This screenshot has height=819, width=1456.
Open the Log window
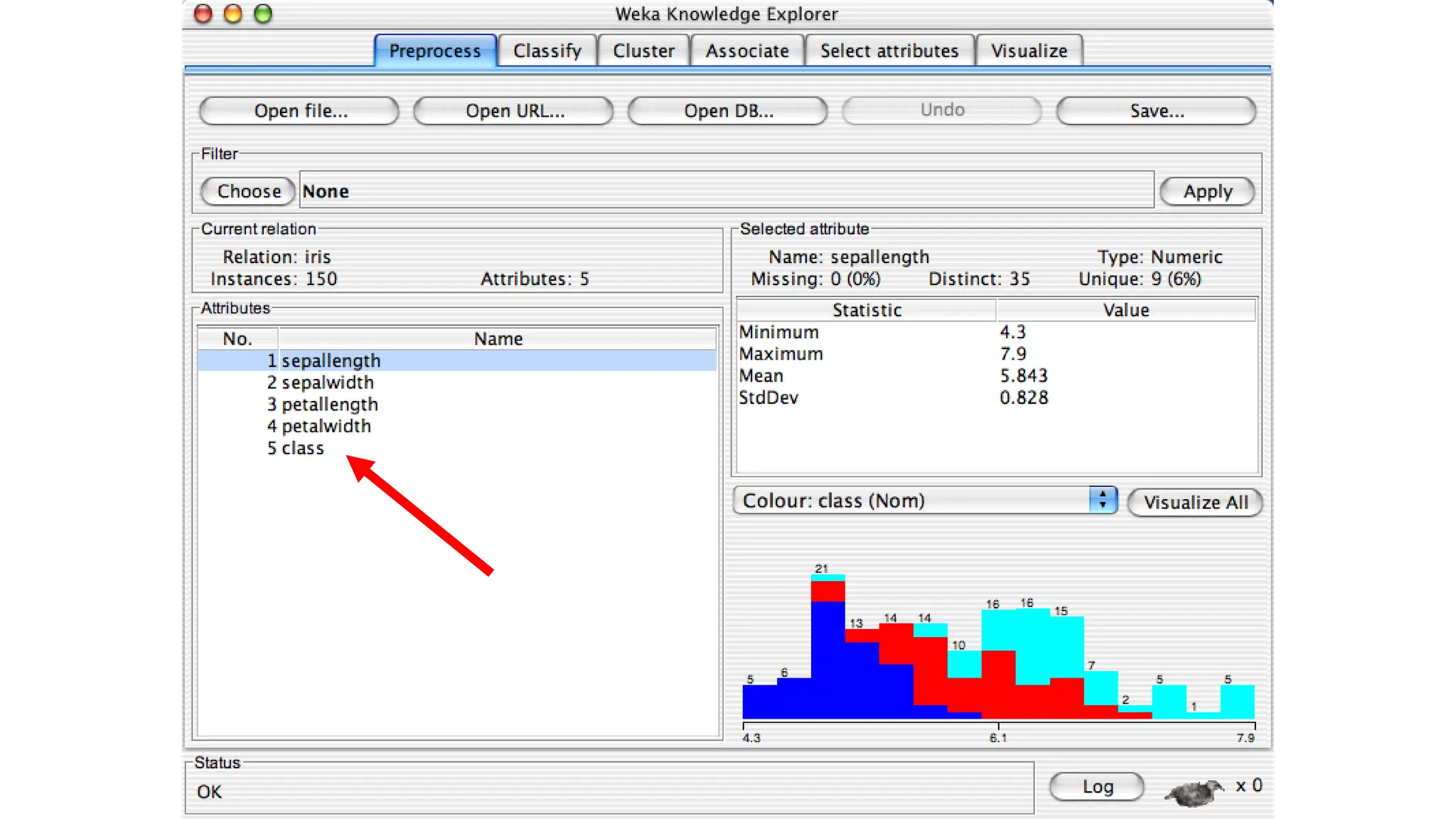[1097, 787]
